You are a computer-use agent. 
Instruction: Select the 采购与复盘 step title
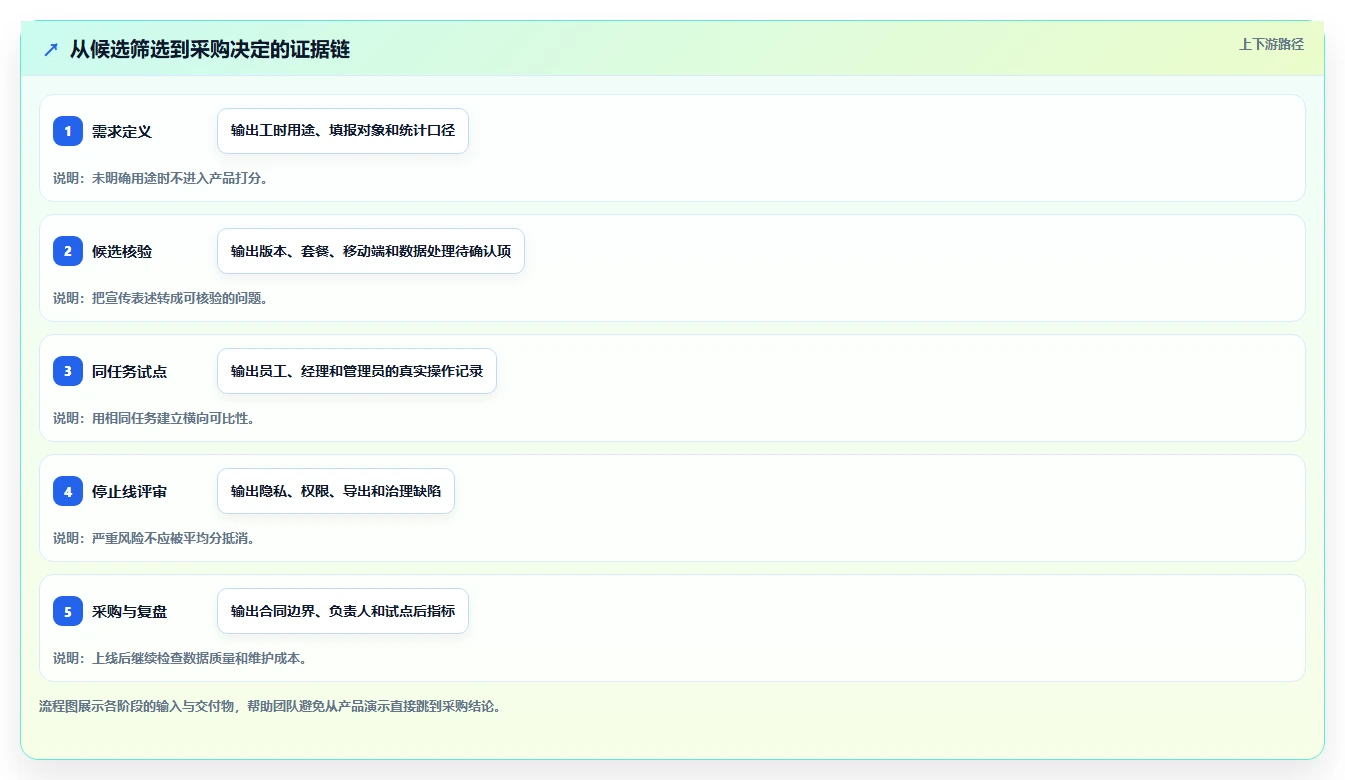(x=129, y=611)
